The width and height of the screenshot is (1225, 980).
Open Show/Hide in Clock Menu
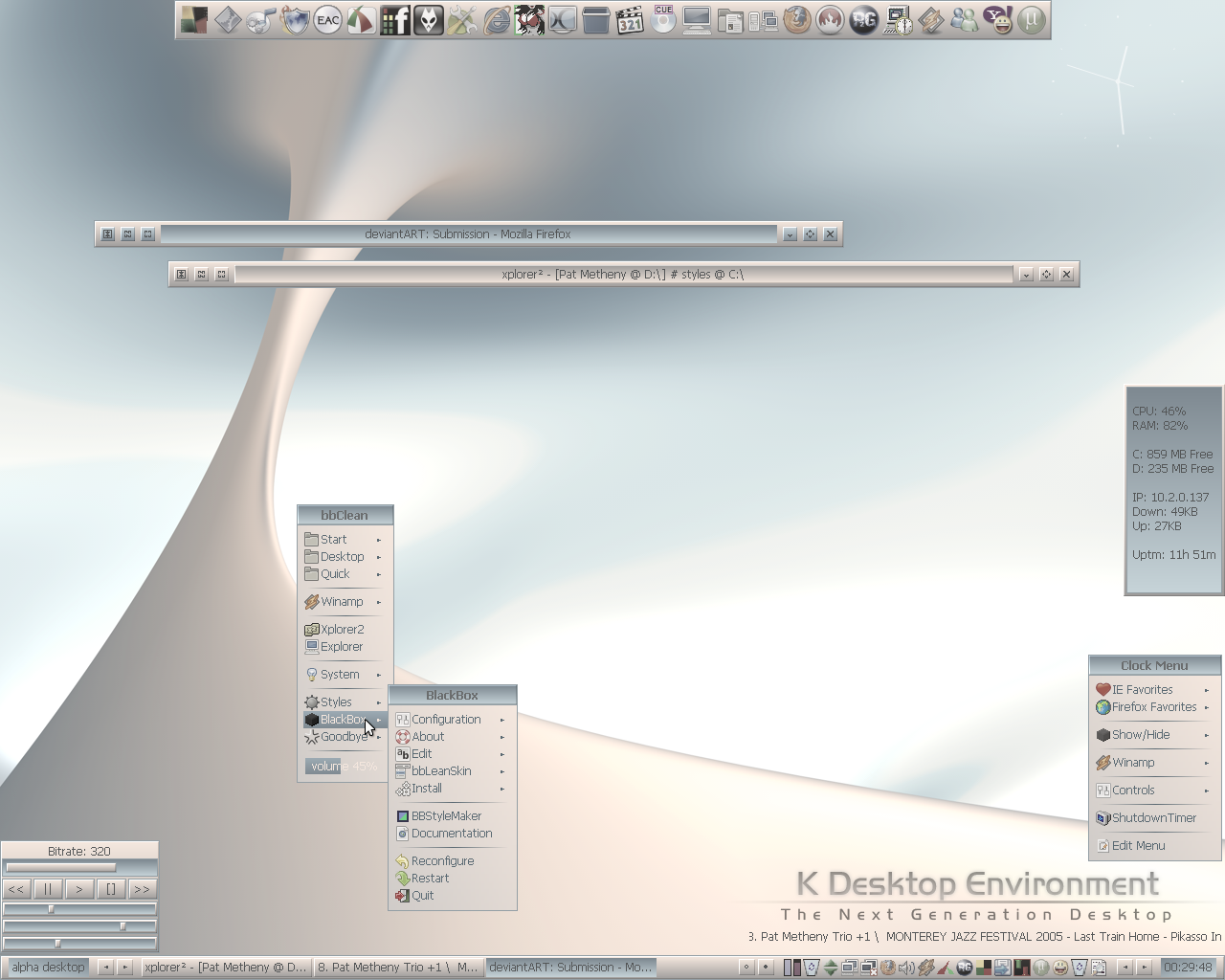point(1154,735)
